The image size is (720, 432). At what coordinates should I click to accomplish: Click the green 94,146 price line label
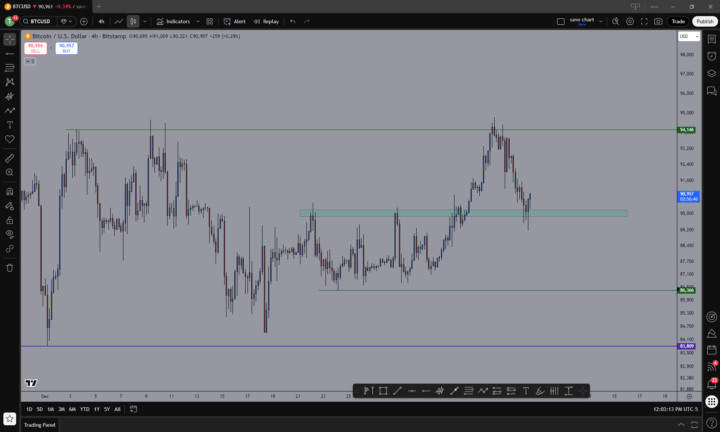[x=687, y=130]
